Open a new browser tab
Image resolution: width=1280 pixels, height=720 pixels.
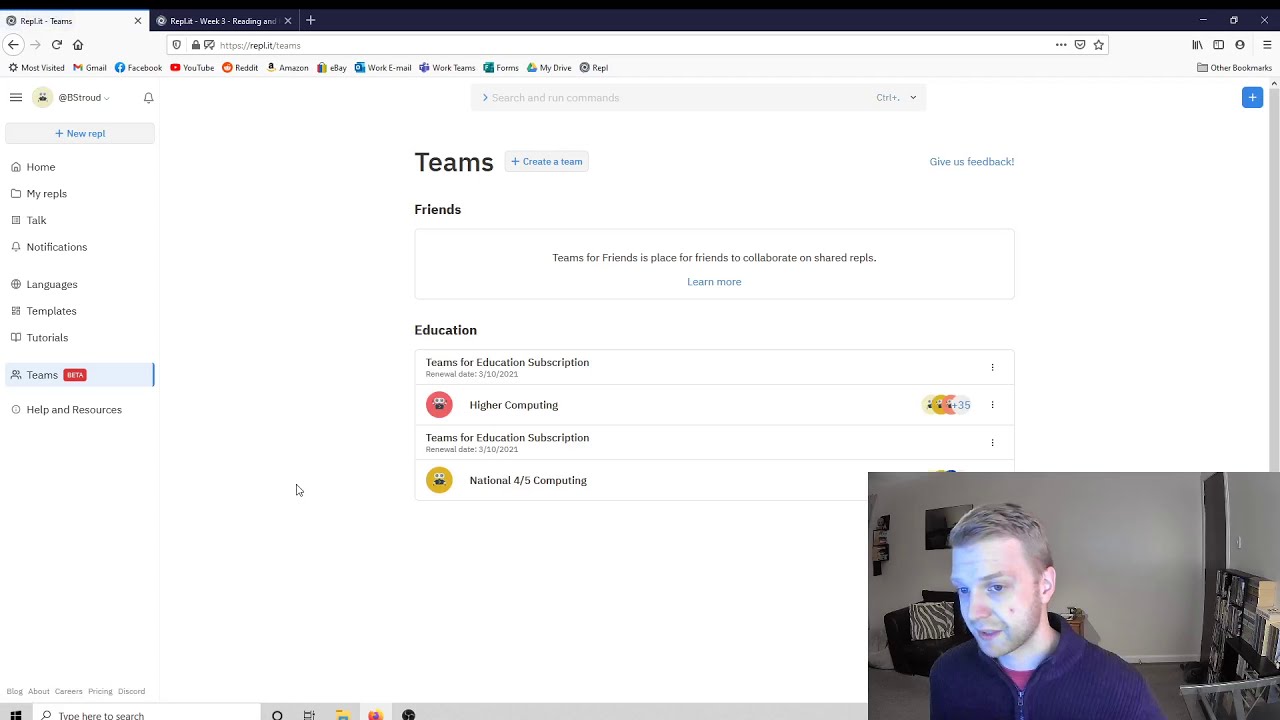311,20
